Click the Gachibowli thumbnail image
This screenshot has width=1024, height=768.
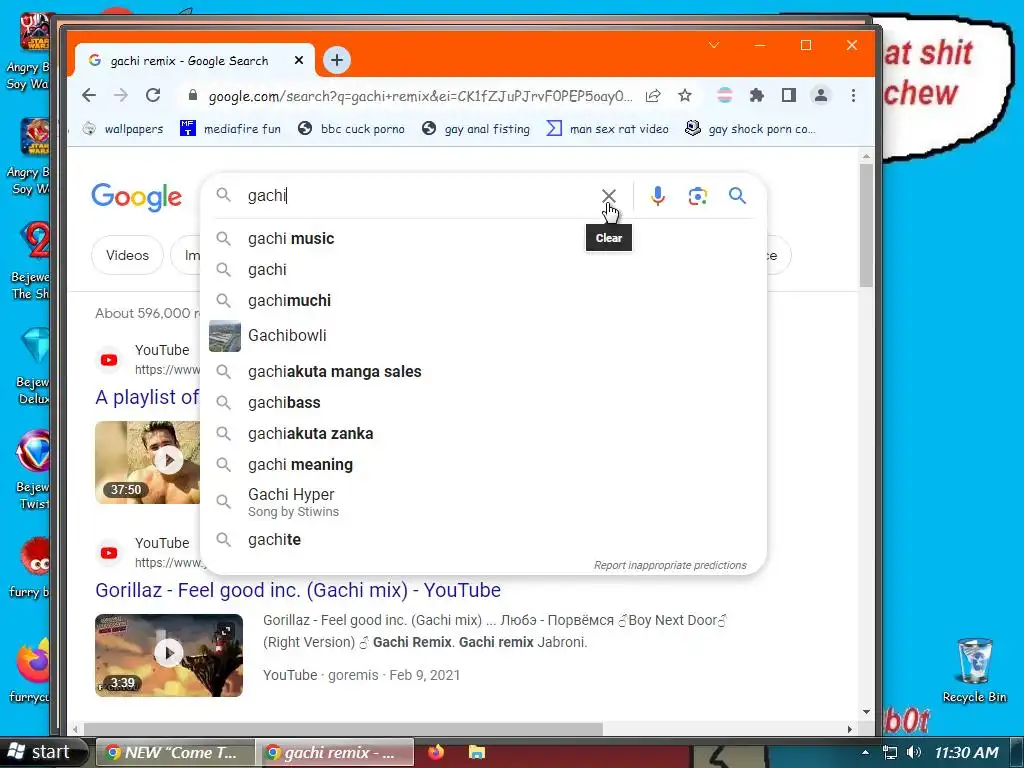(225, 336)
